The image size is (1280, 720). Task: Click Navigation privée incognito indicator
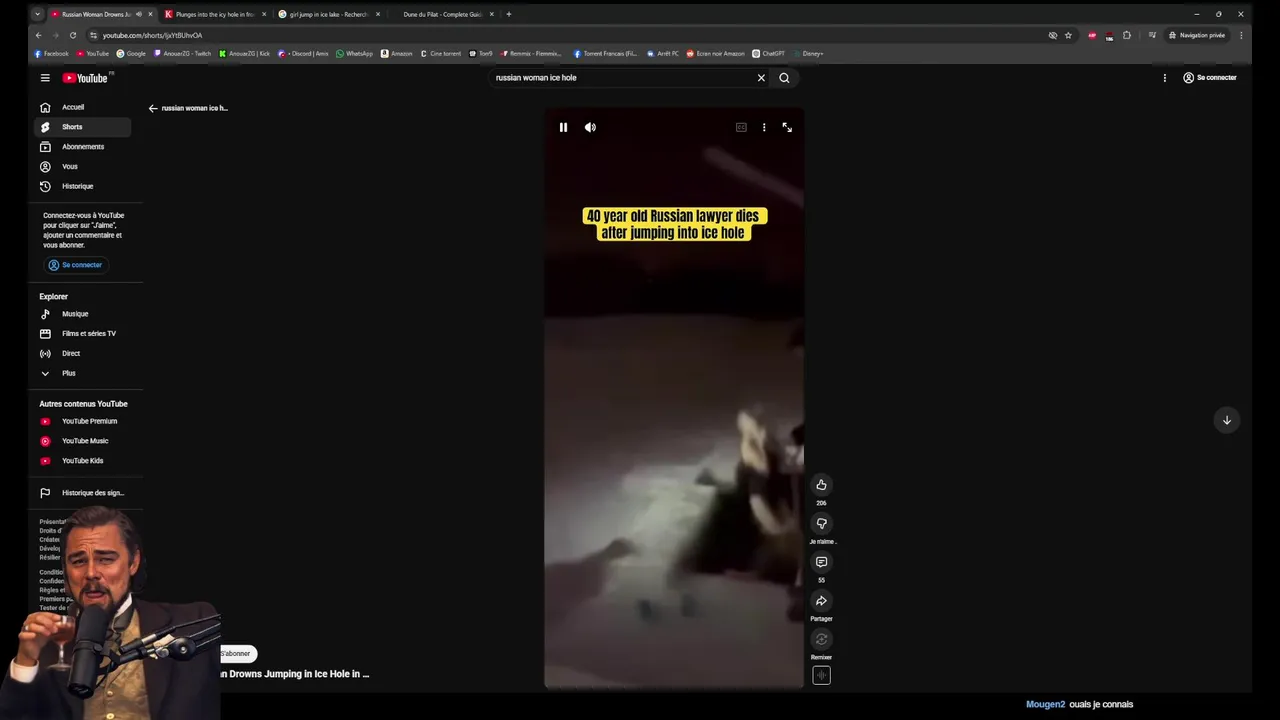click(x=1197, y=35)
